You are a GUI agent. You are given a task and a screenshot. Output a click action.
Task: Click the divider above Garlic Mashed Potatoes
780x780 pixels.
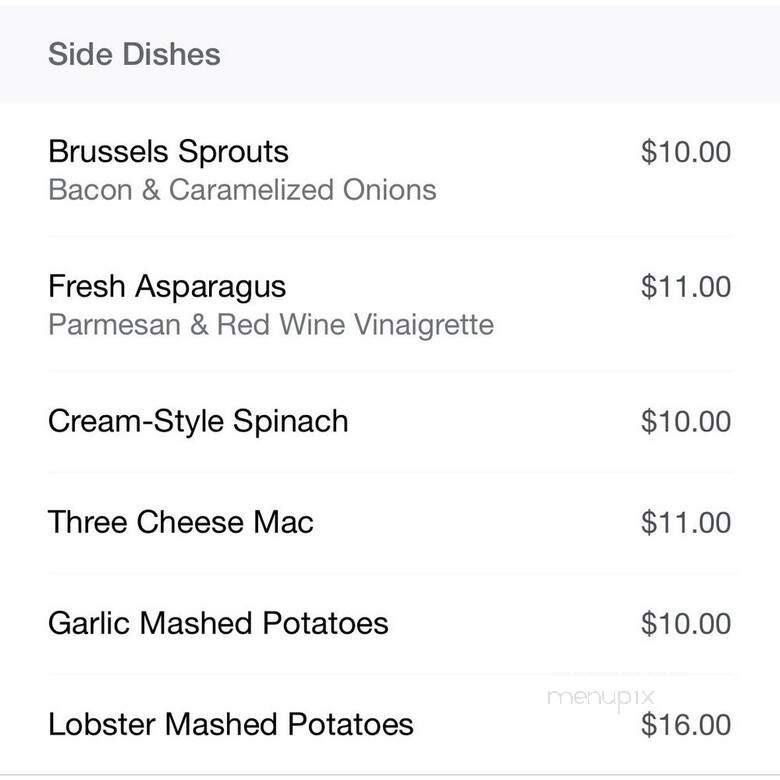(390, 573)
